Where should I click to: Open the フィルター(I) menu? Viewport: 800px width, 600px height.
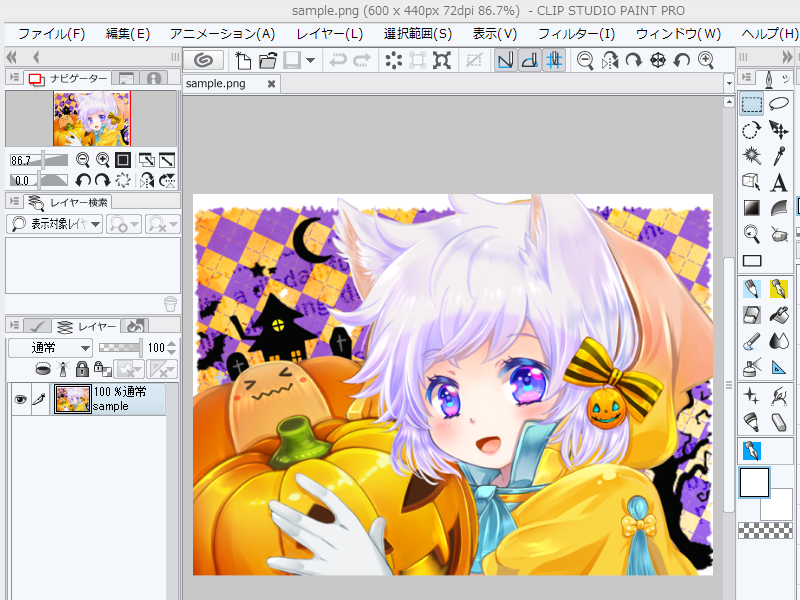(577, 34)
